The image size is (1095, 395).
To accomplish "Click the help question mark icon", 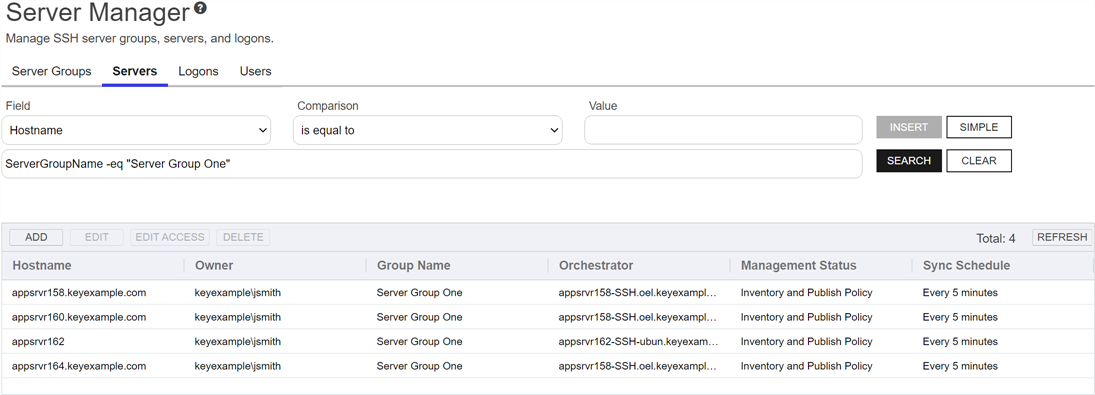I will [x=200, y=9].
